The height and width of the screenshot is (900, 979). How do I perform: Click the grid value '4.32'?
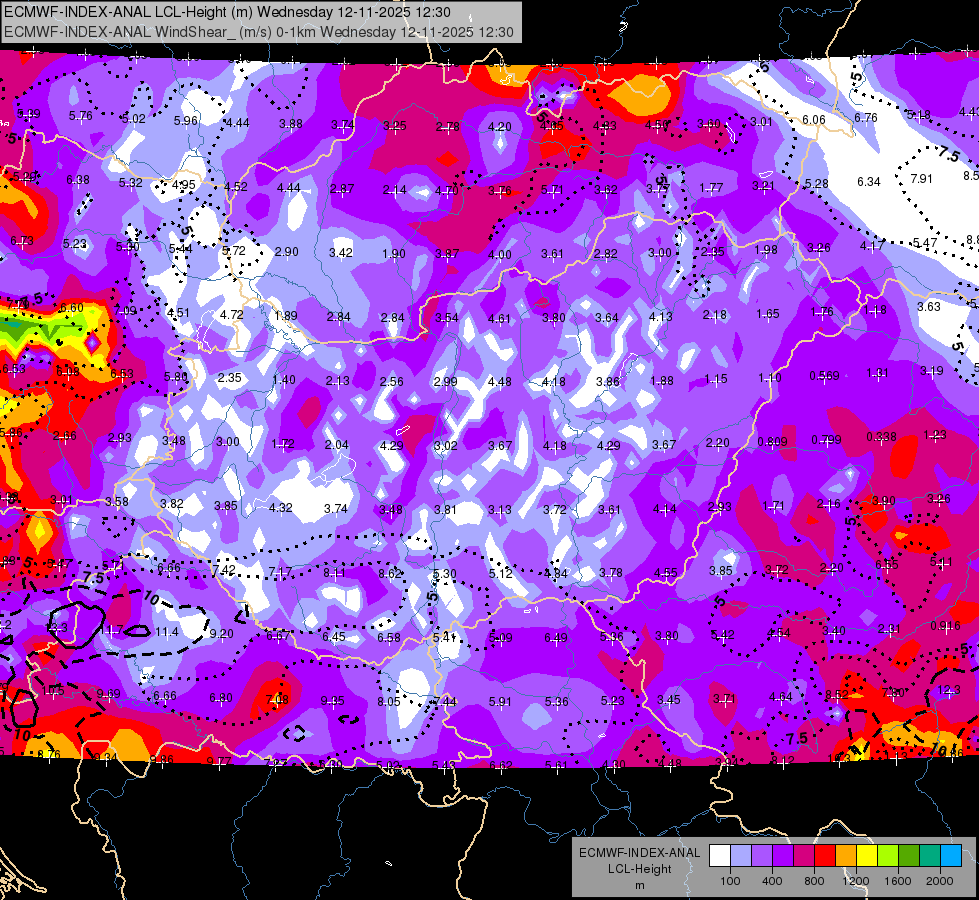(280, 508)
